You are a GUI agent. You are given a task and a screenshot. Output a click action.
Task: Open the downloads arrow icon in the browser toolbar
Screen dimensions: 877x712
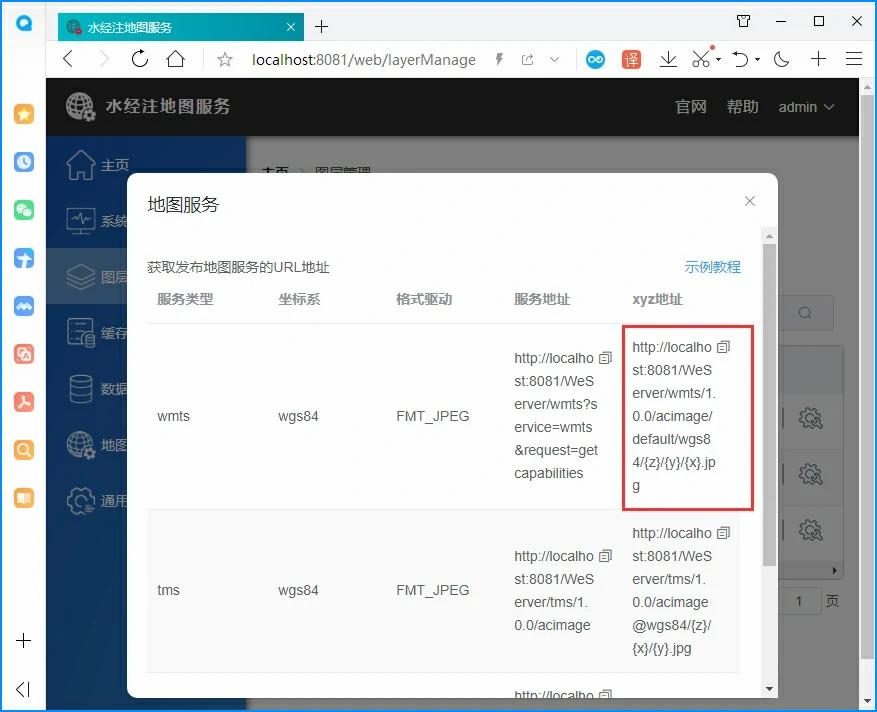668,59
